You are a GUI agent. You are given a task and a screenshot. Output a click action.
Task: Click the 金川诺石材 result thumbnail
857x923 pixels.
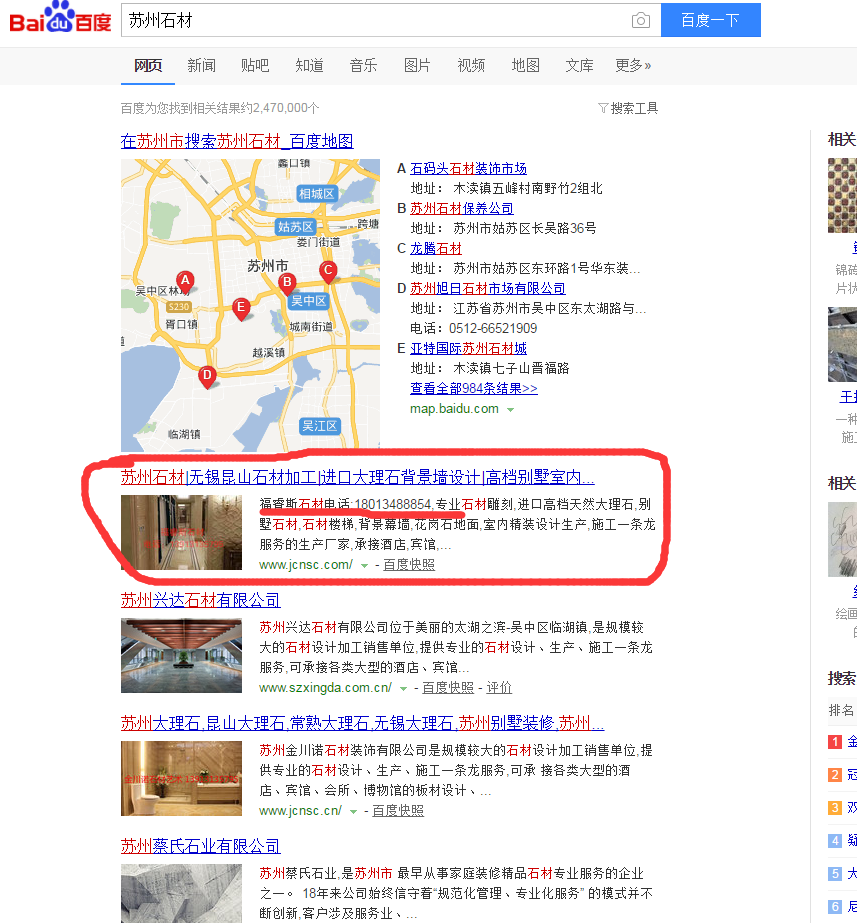pos(181,778)
